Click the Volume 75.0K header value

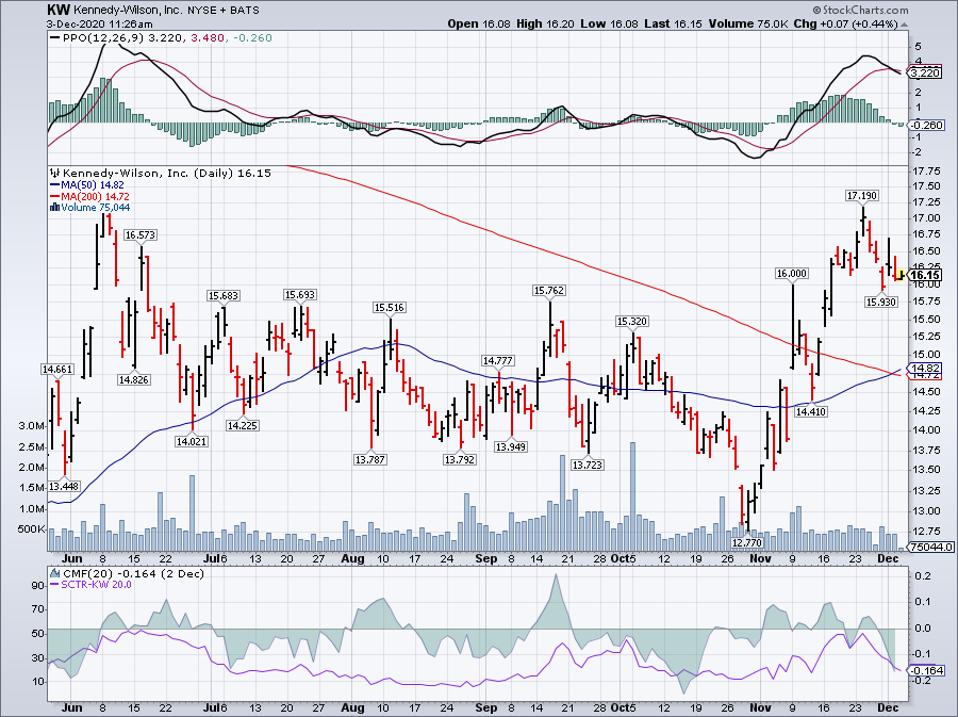(x=749, y=24)
